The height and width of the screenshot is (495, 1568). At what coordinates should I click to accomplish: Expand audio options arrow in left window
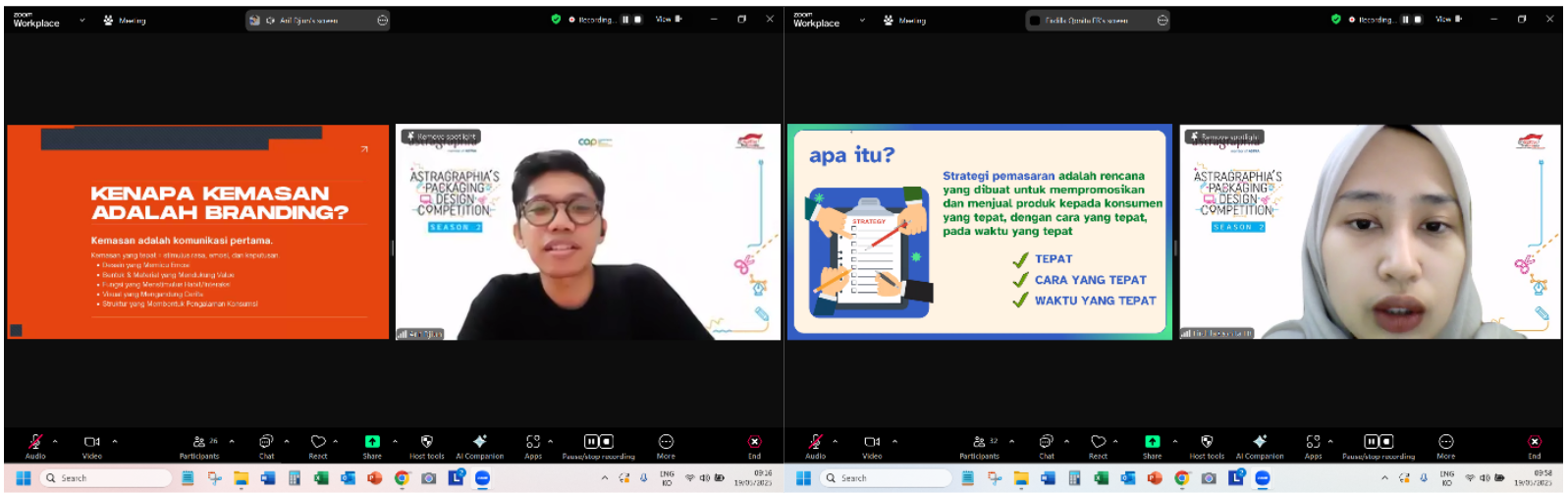[55, 441]
